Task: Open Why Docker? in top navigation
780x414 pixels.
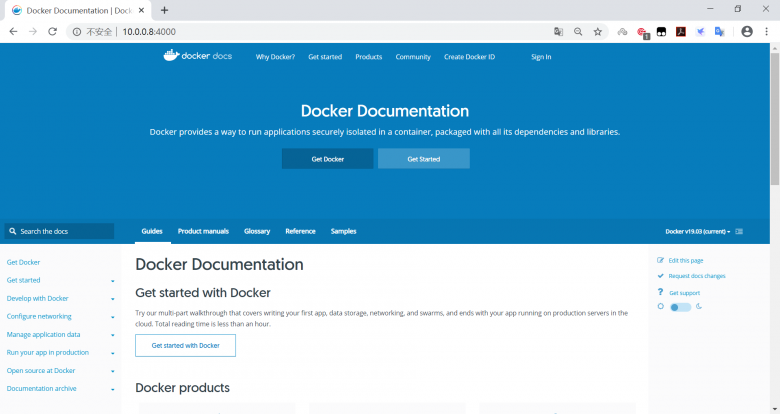Action: click(275, 57)
